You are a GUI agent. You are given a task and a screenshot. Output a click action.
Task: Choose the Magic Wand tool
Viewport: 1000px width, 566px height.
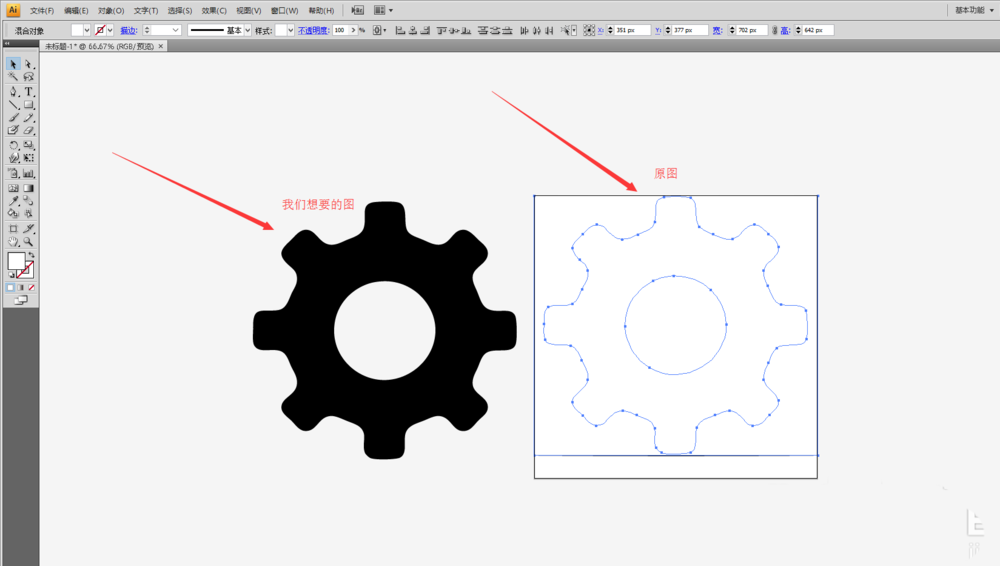point(14,77)
